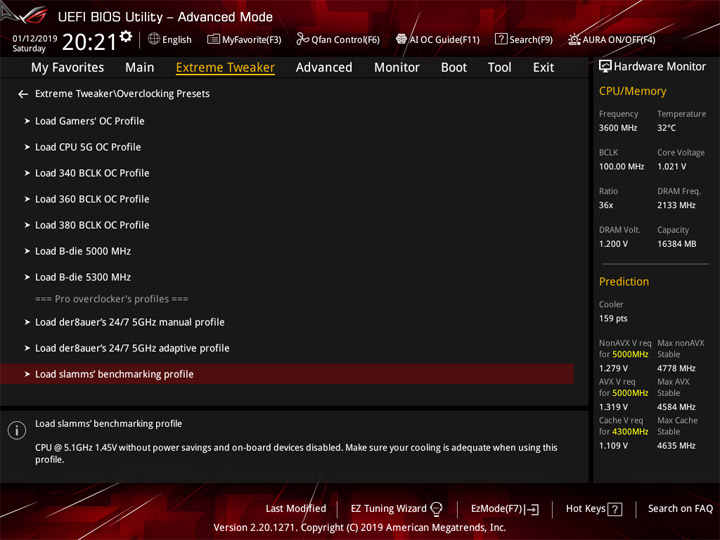Click the EzMode exit arrow icon
This screenshot has height=540, width=720.
[x=532, y=509]
